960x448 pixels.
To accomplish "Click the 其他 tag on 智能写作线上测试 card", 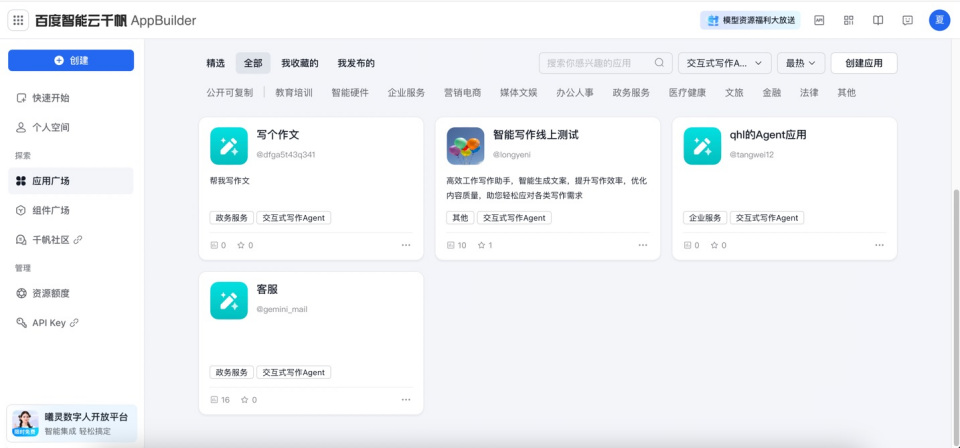I will click(460, 218).
